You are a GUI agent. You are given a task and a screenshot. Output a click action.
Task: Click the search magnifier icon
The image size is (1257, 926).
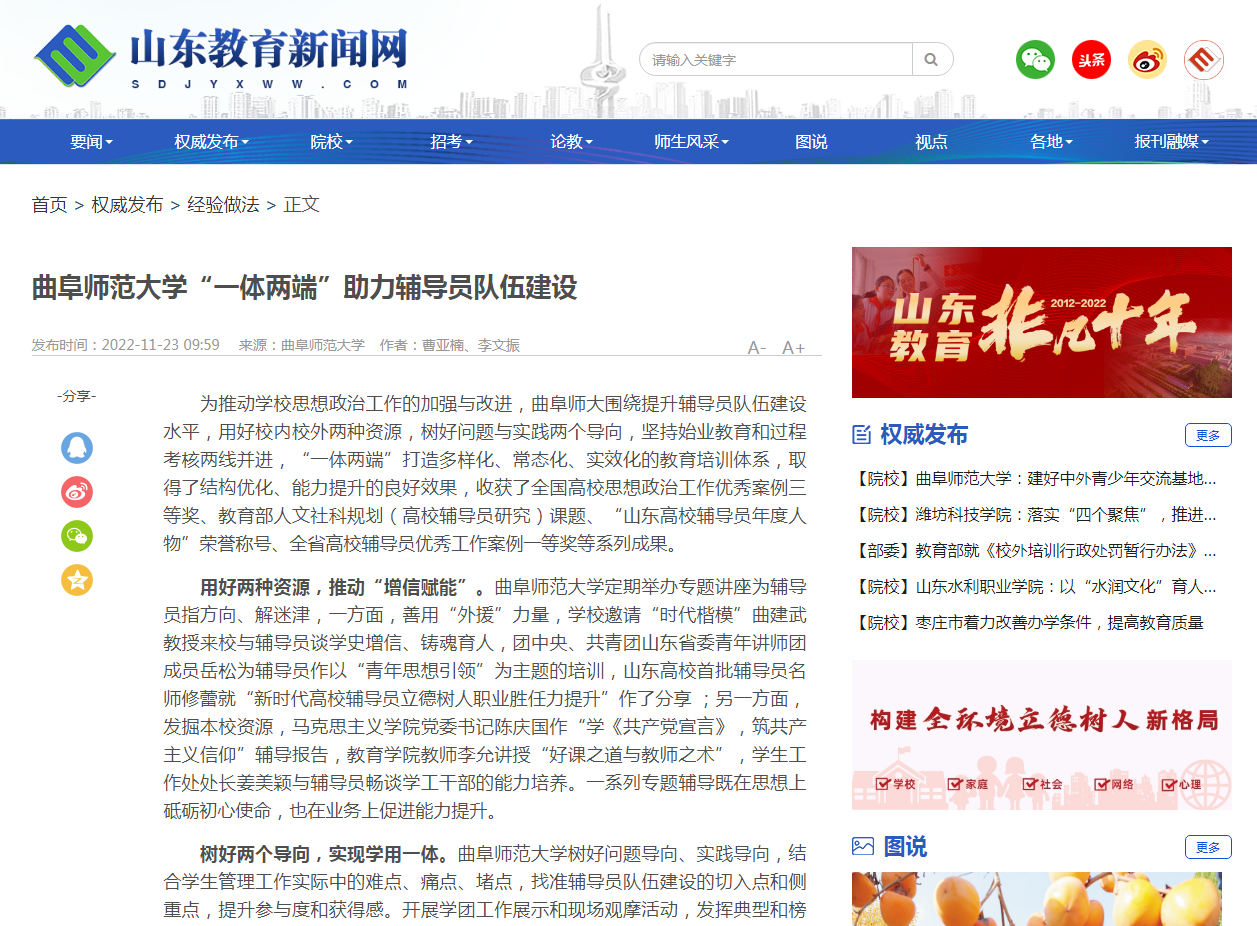[931, 60]
